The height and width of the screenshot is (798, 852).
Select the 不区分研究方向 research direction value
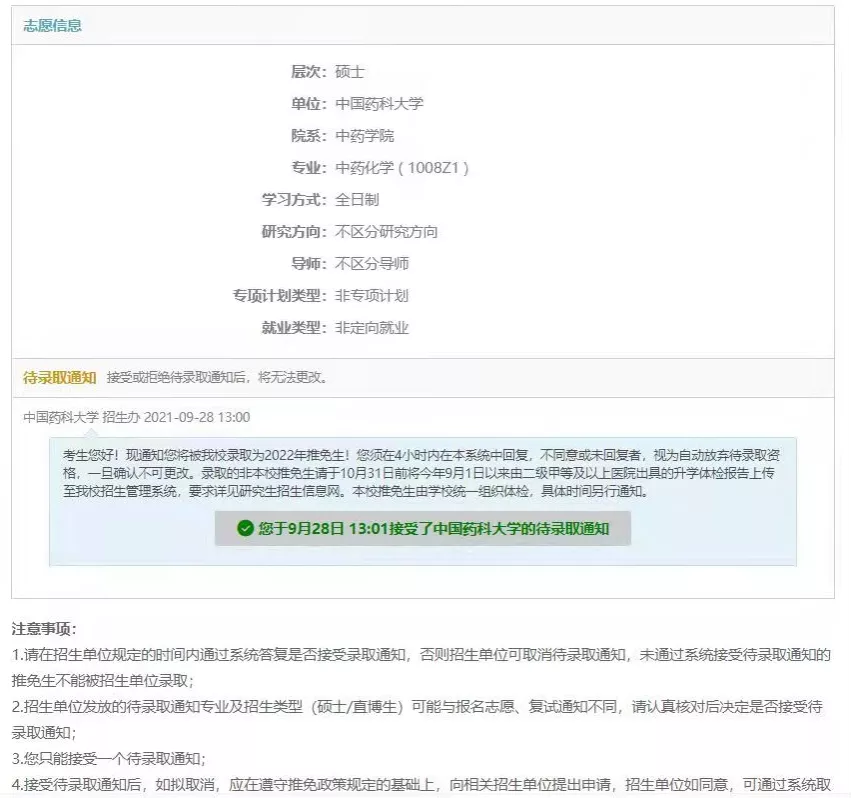pyautogui.click(x=386, y=231)
